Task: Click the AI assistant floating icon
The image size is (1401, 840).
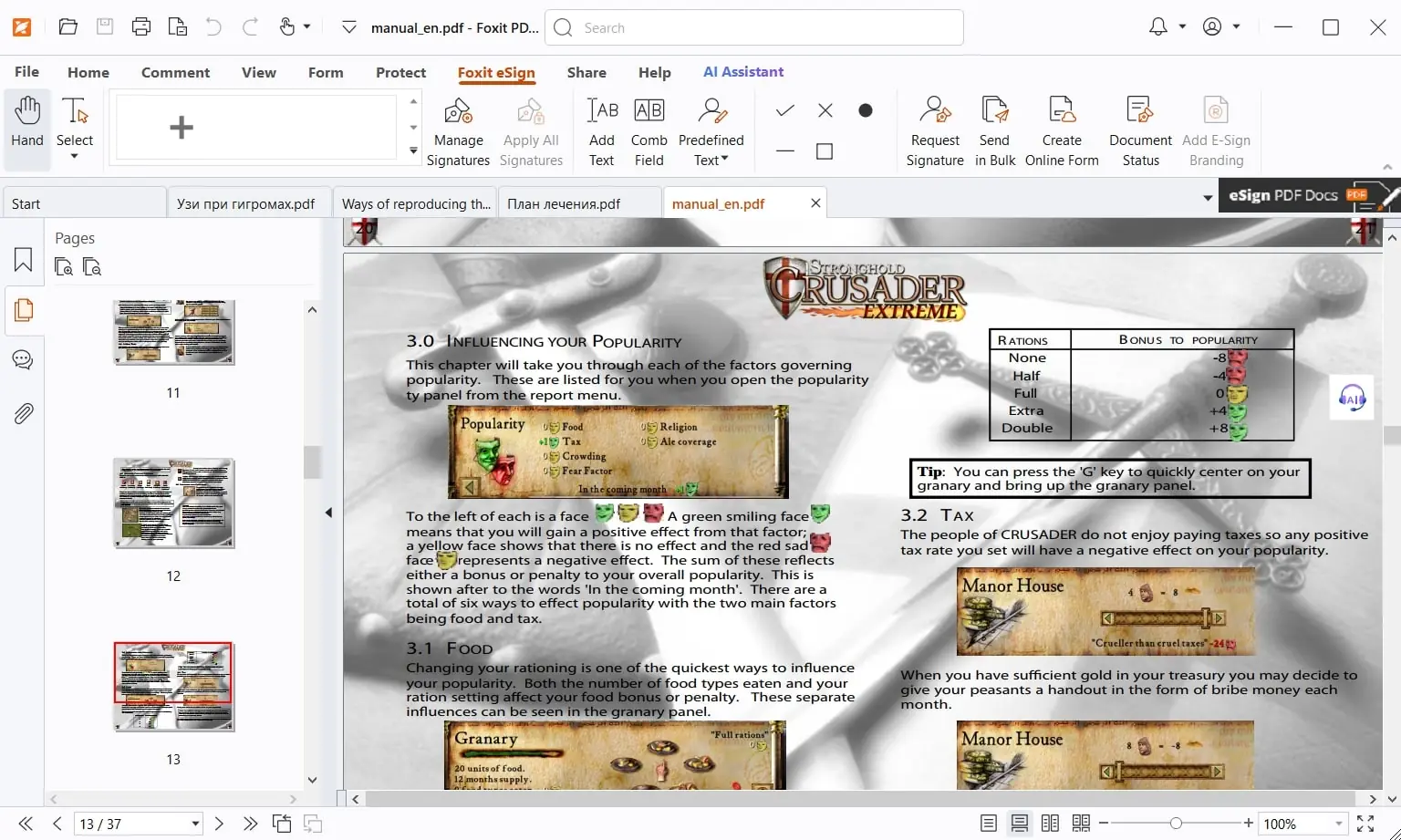Action: click(x=1352, y=398)
